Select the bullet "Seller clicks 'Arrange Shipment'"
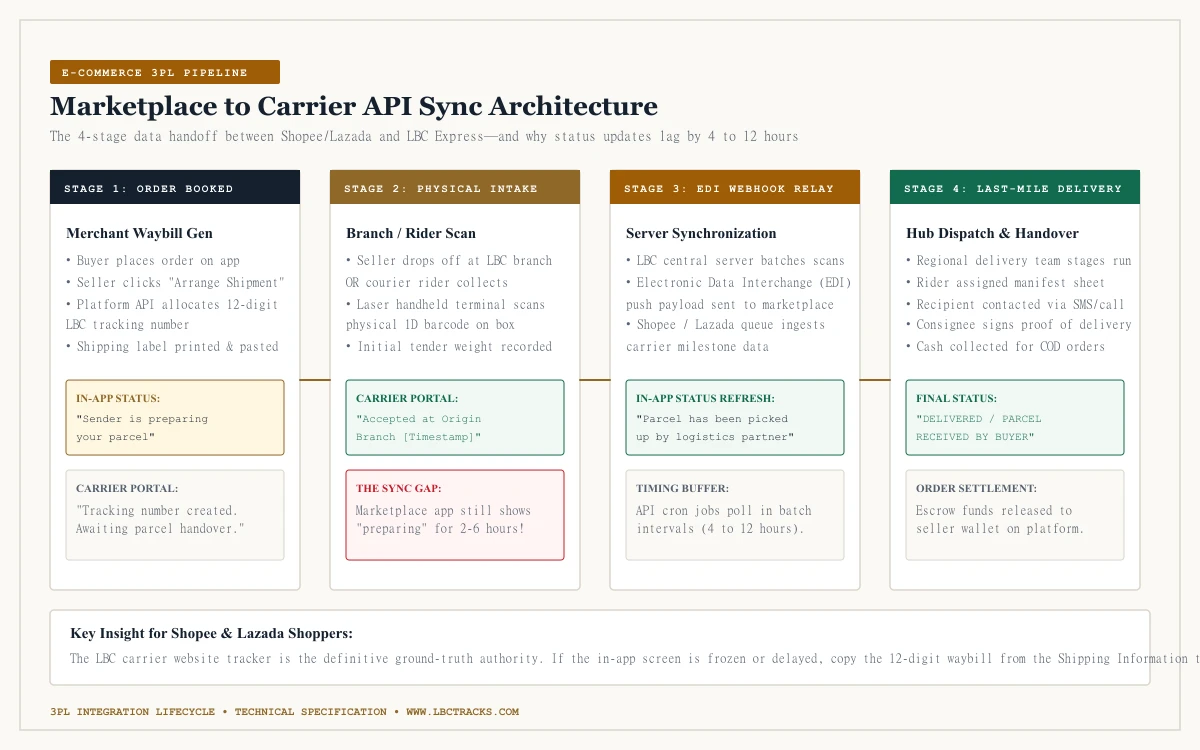This screenshot has height=750, width=1200. [175, 283]
